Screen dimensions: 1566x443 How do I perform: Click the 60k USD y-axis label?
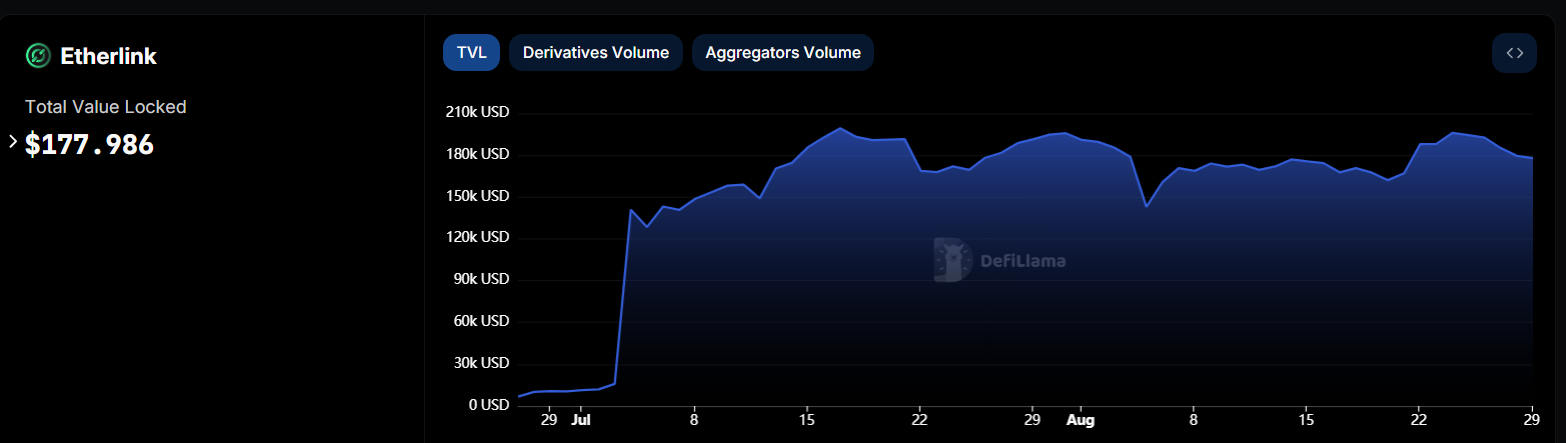[x=480, y=321]
